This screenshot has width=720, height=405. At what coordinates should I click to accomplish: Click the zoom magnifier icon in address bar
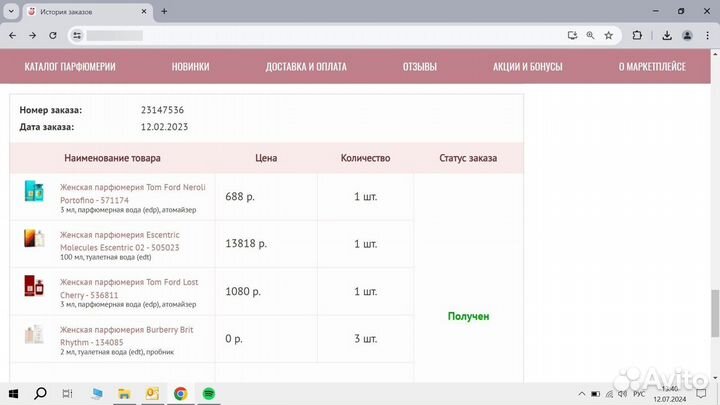tap(590, 35)
